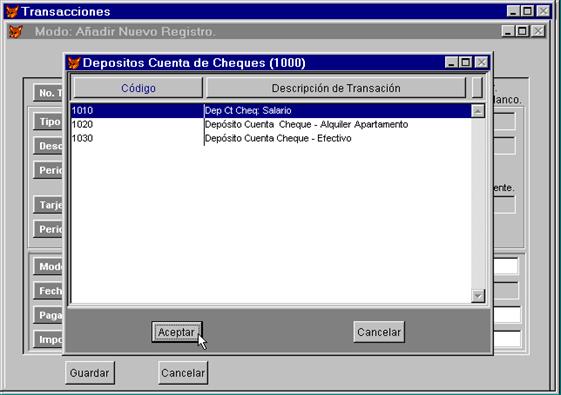Maximize the Depositos Cuenta de Cheques dialog
Screen dimensions: 561x395
pyautogui.click(x=465, y=63)
